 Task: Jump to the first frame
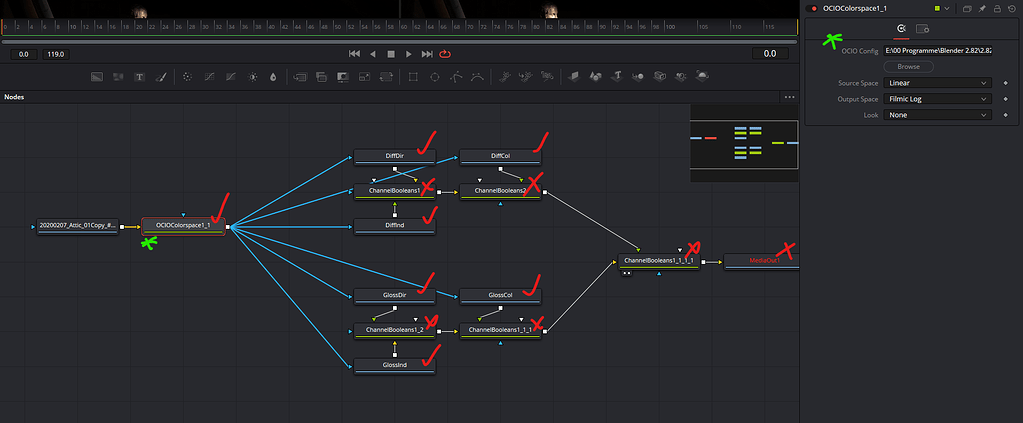(x=354, y=54)
